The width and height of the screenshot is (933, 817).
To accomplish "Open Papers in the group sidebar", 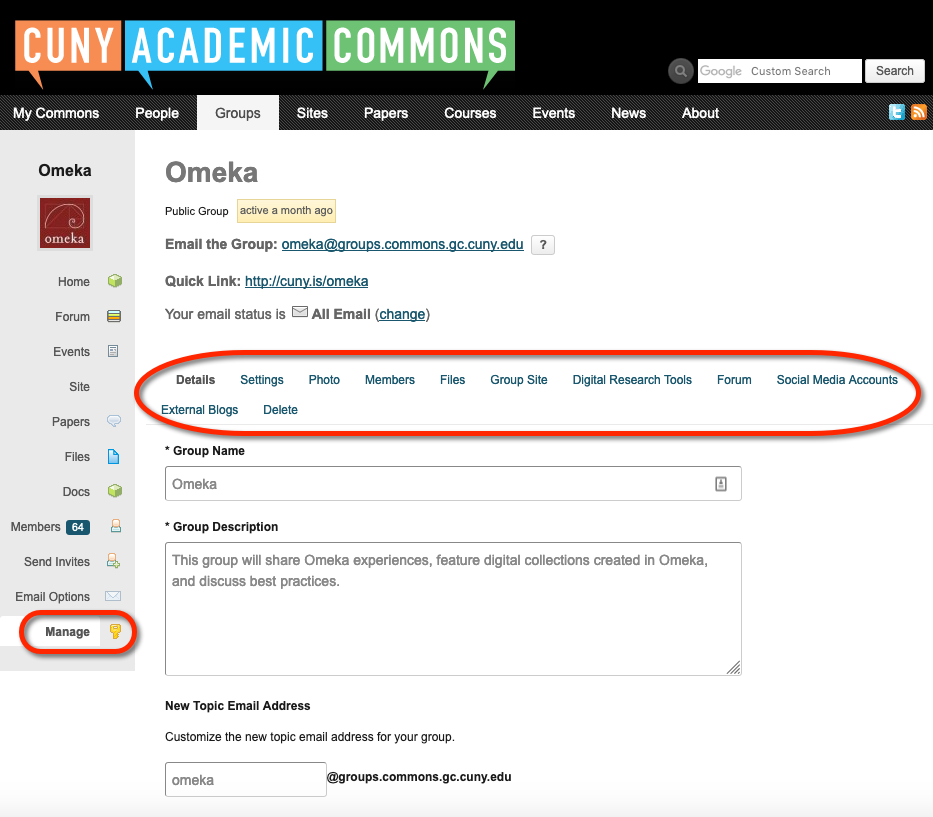I will [71, 422].
